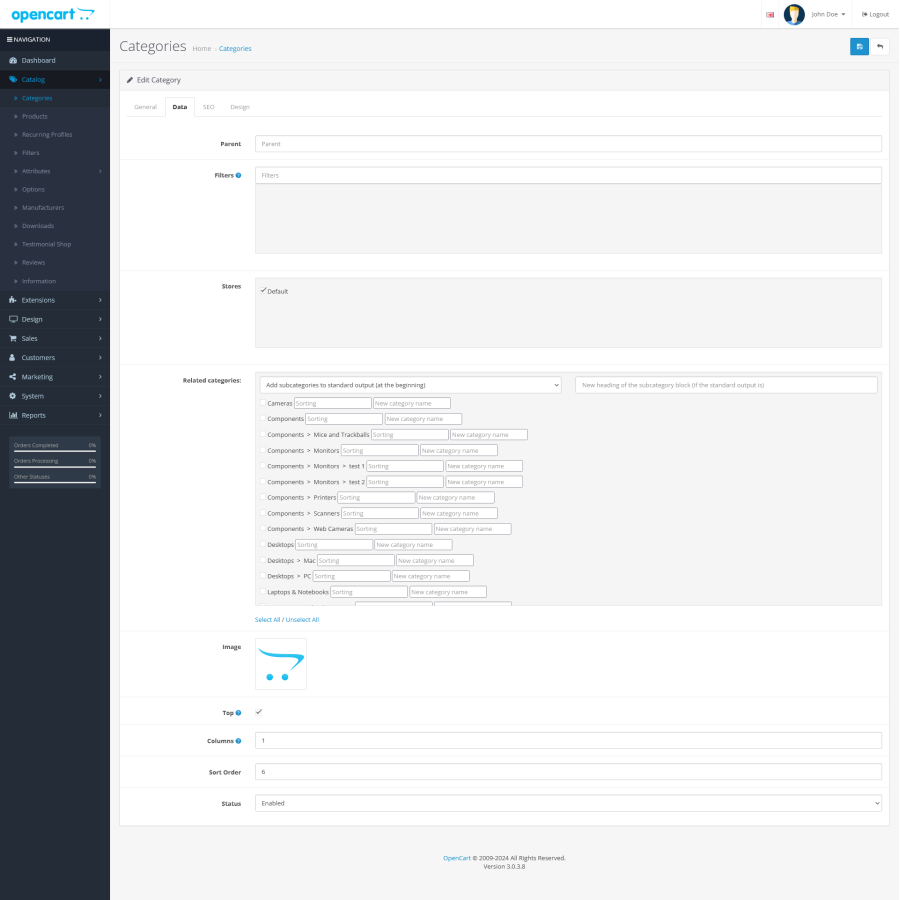This screenshot has height=900, width=900.
Task: Click the category image thumbnail
Action: click(x=281, y=664)
